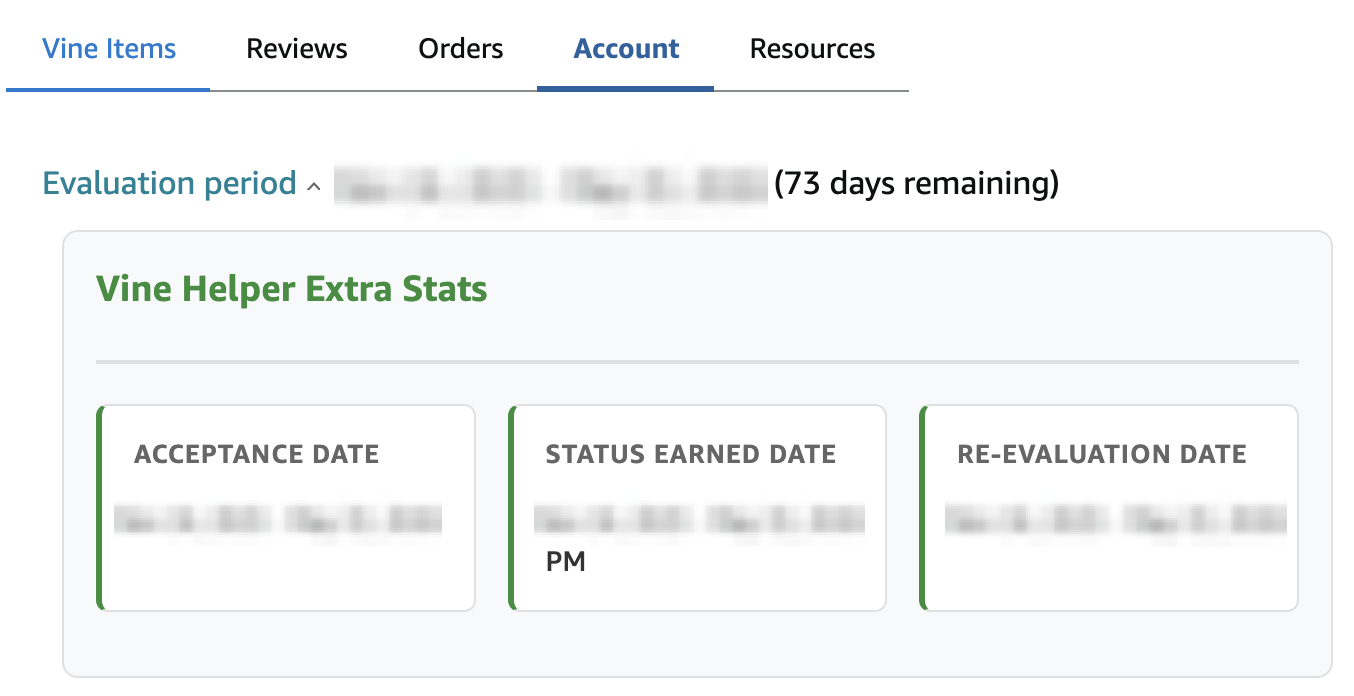Collapse the Evaluation period chevron
This screenshot has width=1354, height=696.
pyautogui.click(x=314, y=186)
